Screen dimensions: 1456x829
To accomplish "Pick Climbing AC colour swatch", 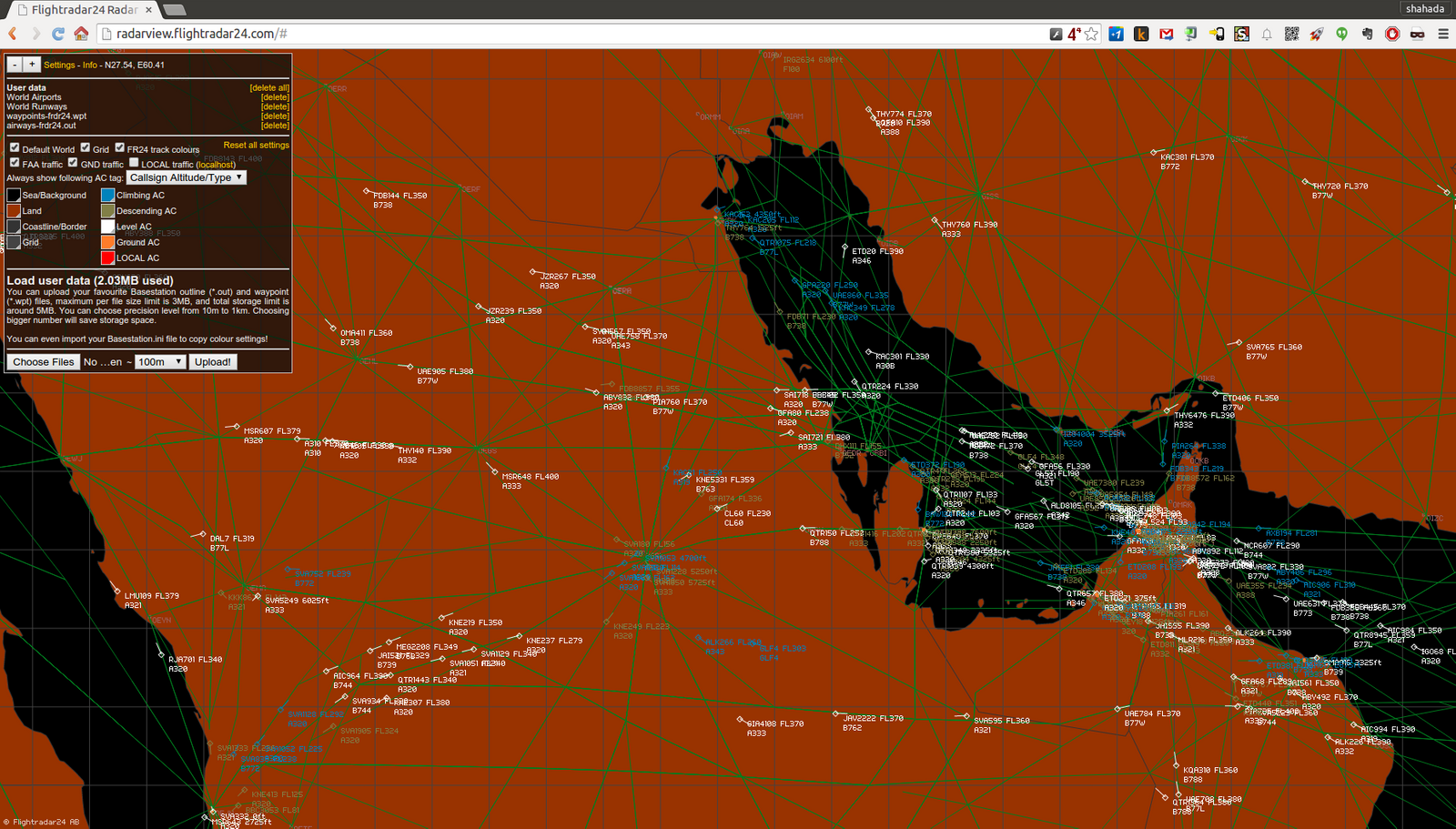I will pos(107,195).
